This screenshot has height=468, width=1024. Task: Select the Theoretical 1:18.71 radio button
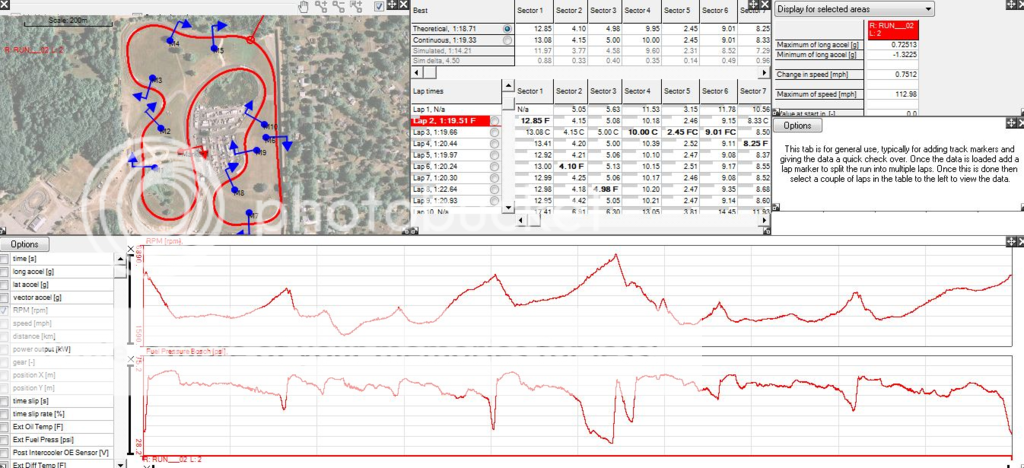point(507,30)
